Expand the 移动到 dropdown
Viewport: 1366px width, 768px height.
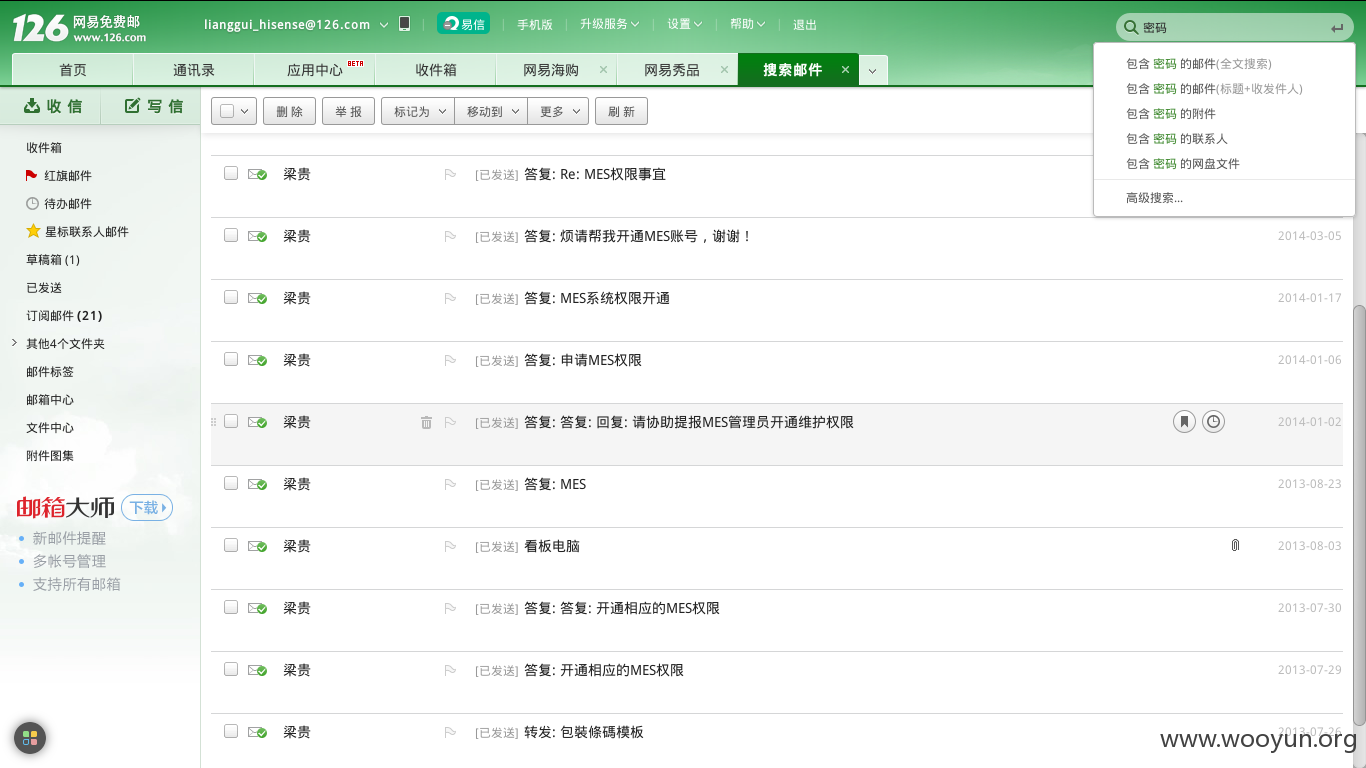(491, 111)
